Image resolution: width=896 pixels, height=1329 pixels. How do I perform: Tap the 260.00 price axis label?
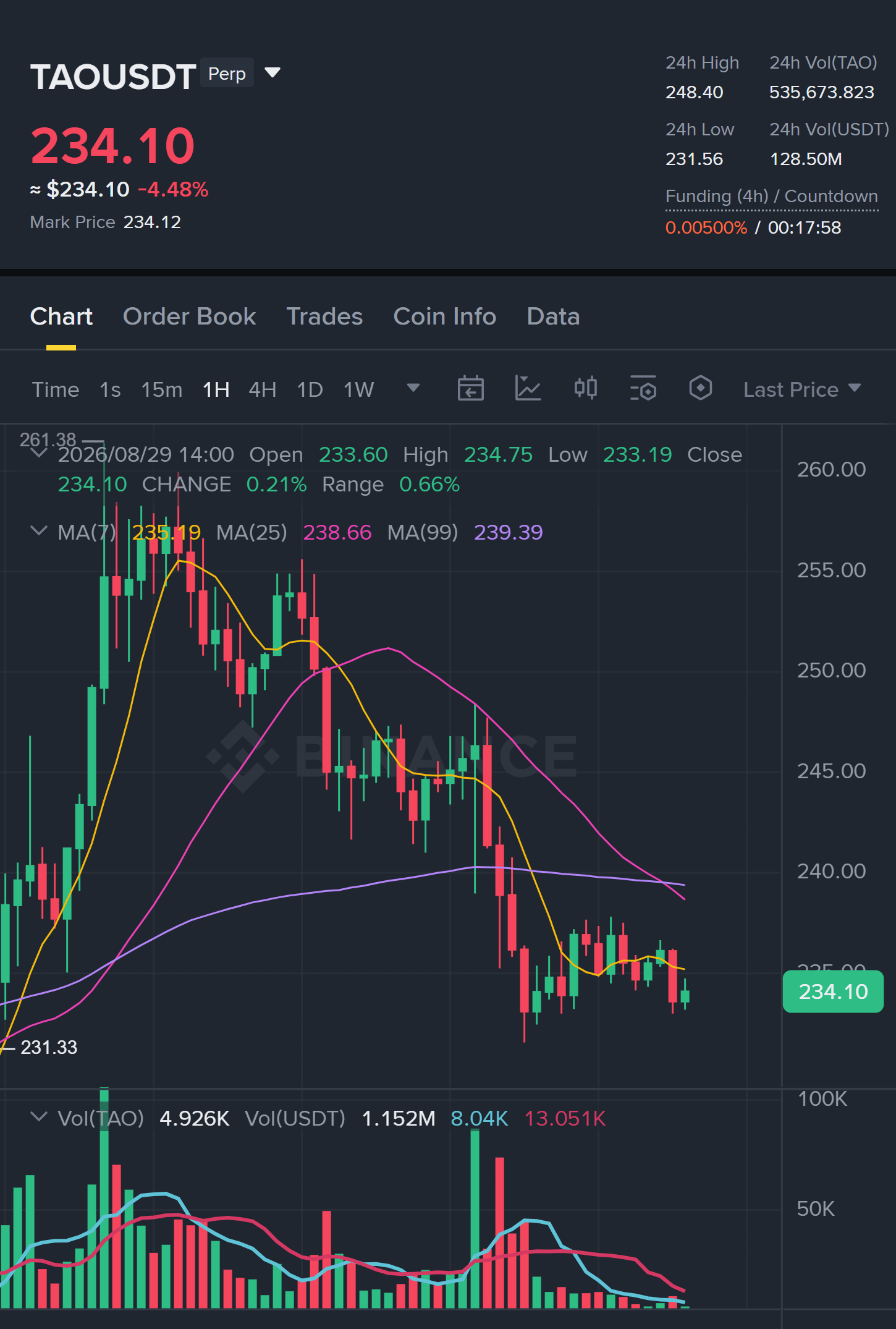831,469
